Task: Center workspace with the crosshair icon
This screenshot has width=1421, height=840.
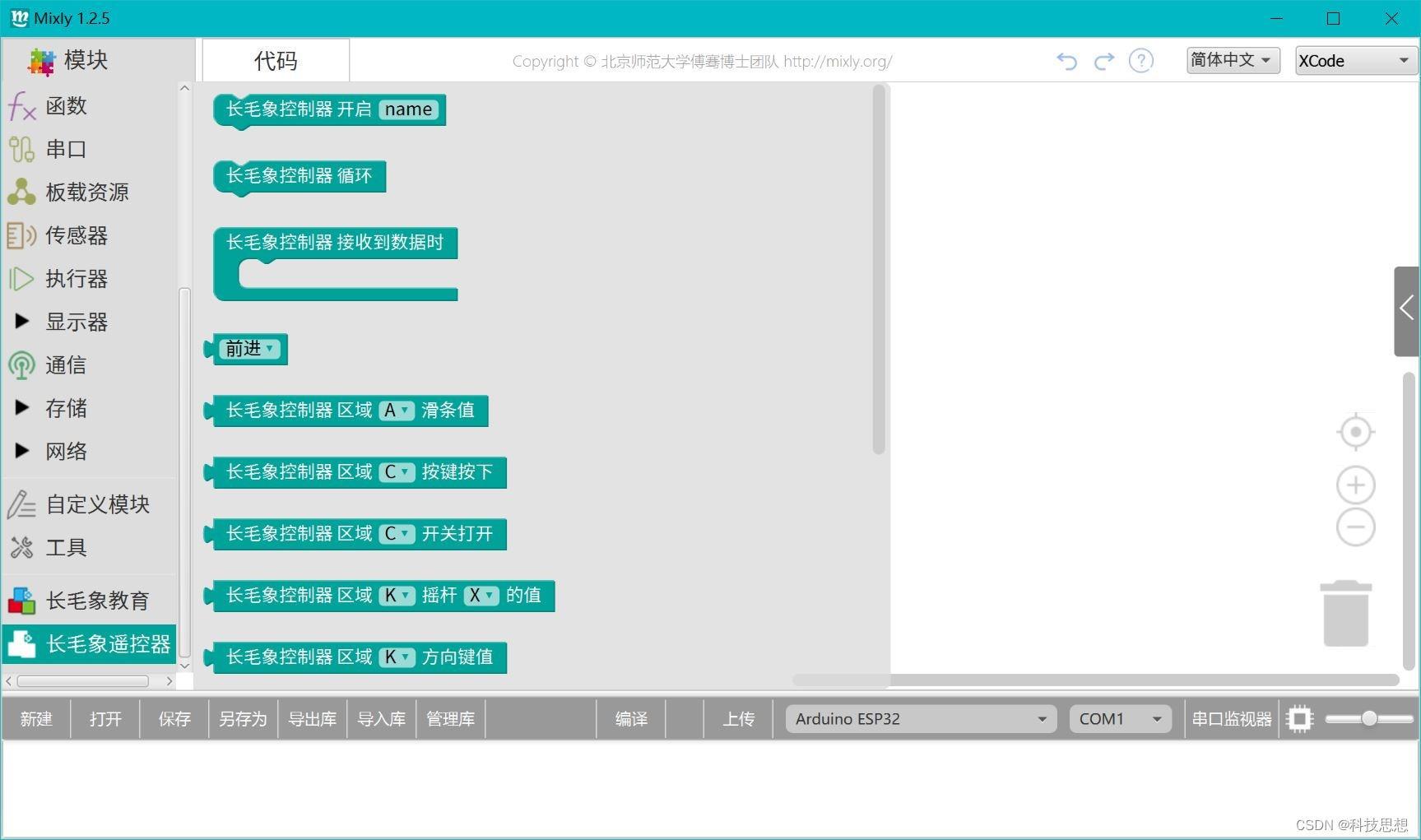Action: (x=1355, y=432)
